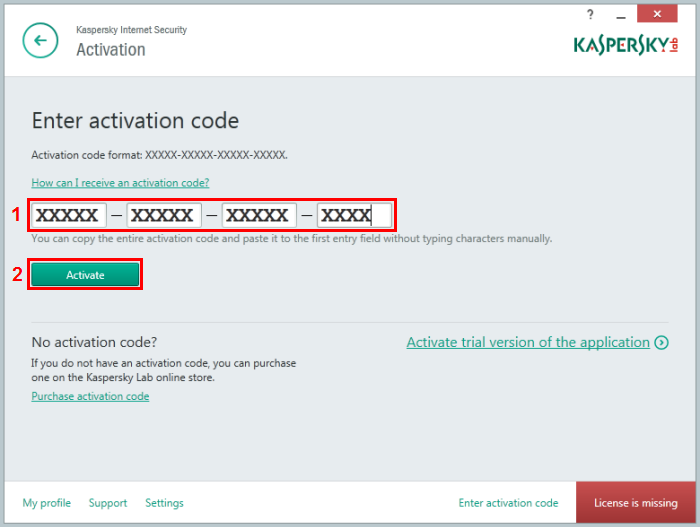
Task: Go back using the circular arrow button
Action: click(40, 41)
